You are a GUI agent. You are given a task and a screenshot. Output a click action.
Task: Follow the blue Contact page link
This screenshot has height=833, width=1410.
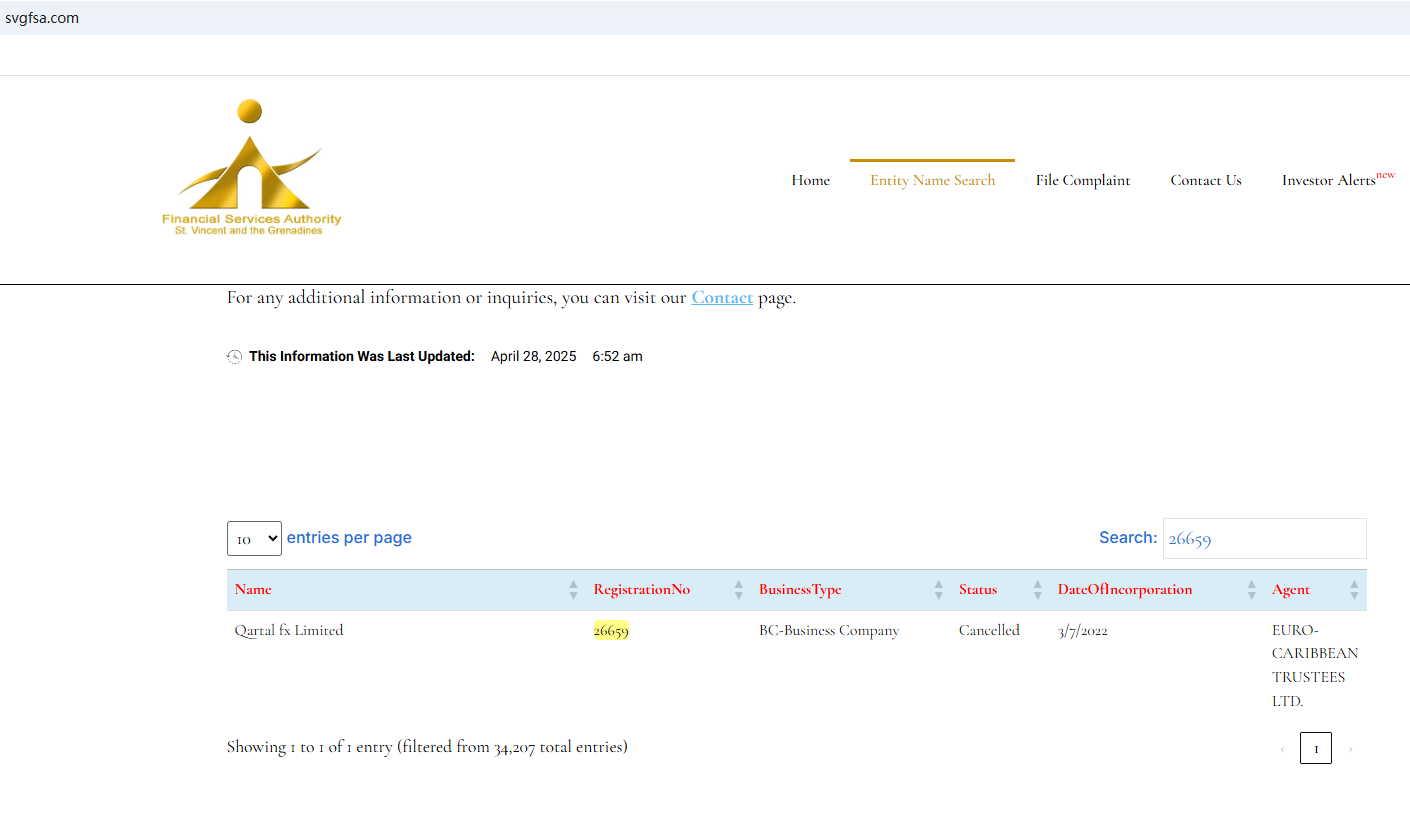tap(721, 298)
